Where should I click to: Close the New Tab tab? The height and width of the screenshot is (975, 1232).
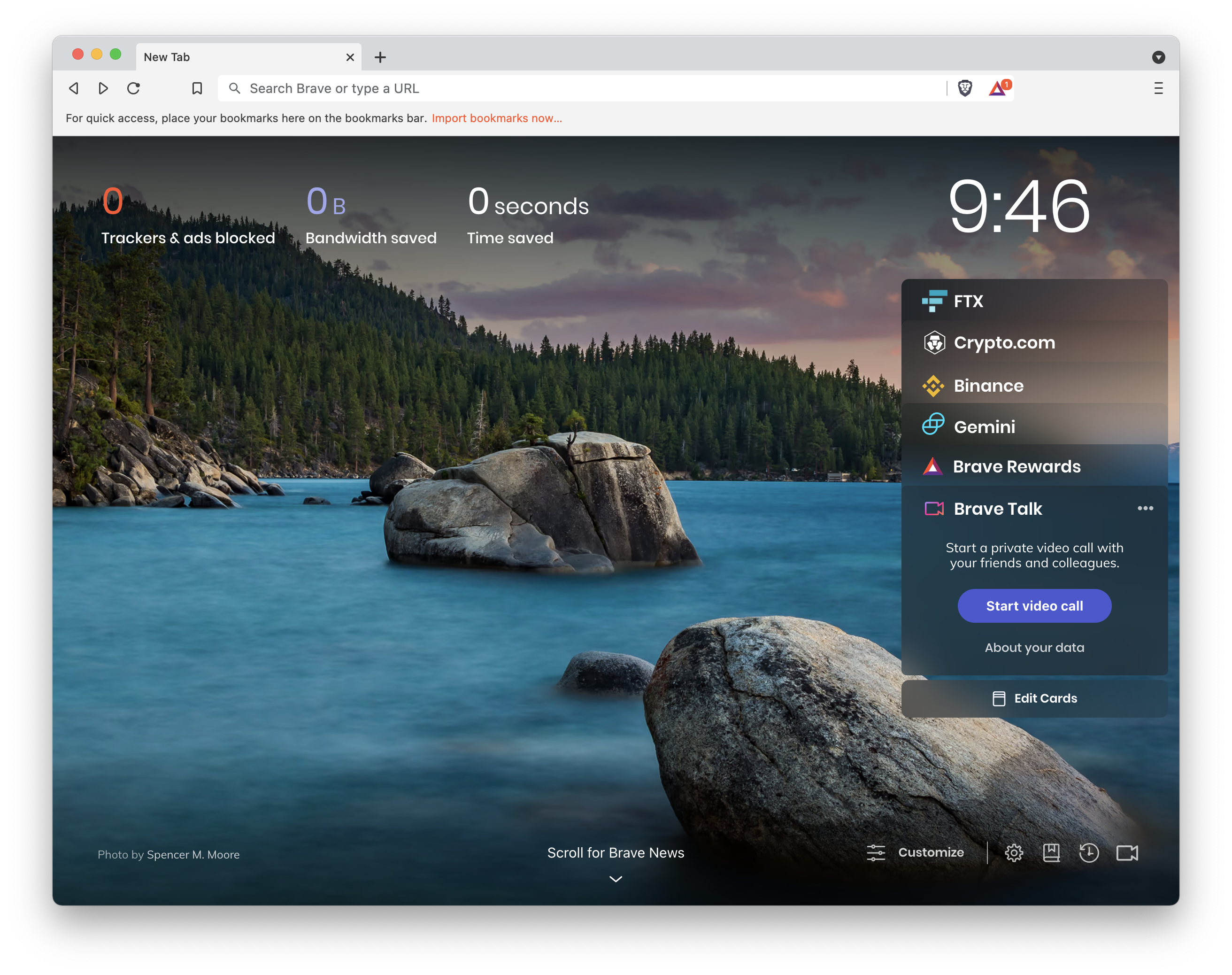(350, 57)
